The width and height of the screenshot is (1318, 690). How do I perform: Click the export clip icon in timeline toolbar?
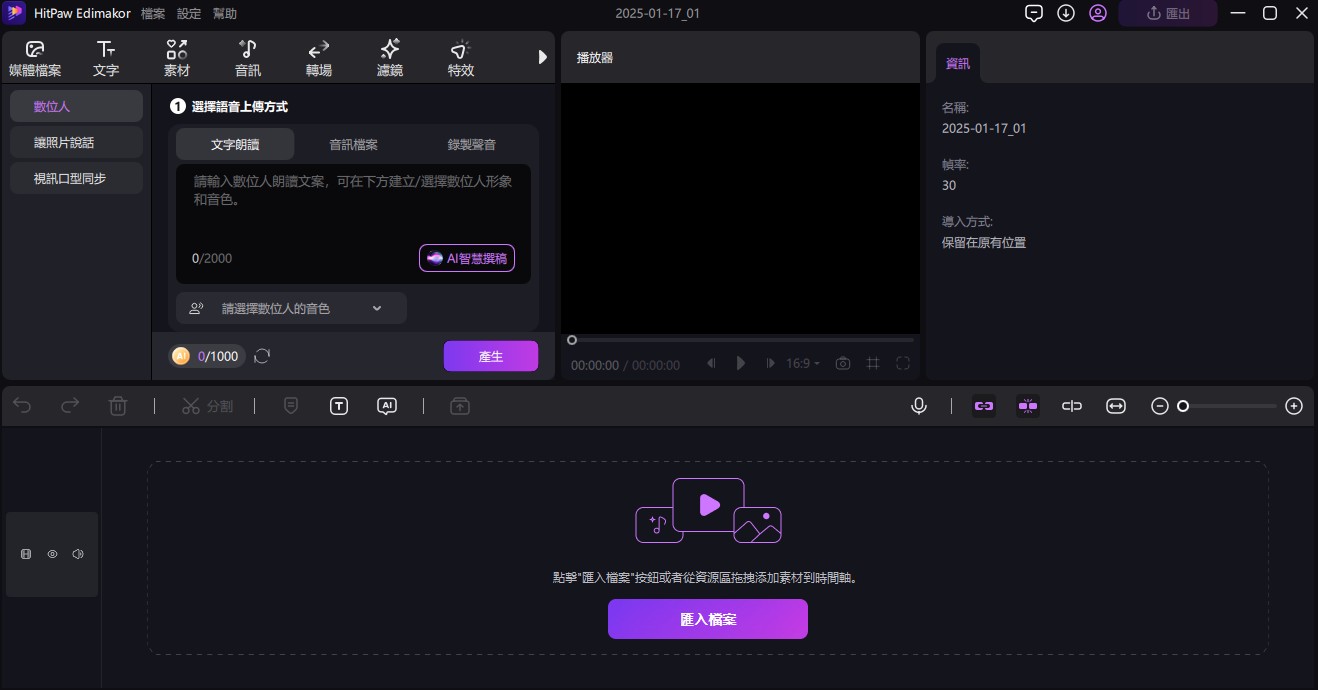tap(460, 406)
